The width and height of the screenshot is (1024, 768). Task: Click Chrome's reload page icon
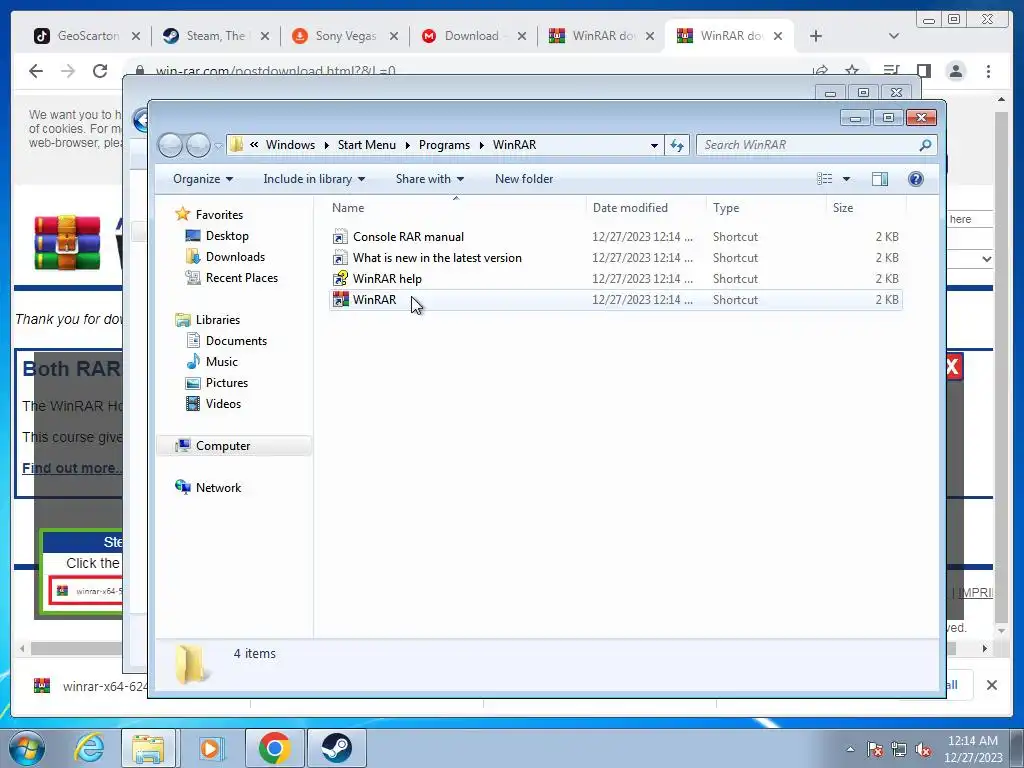point(100,71)
